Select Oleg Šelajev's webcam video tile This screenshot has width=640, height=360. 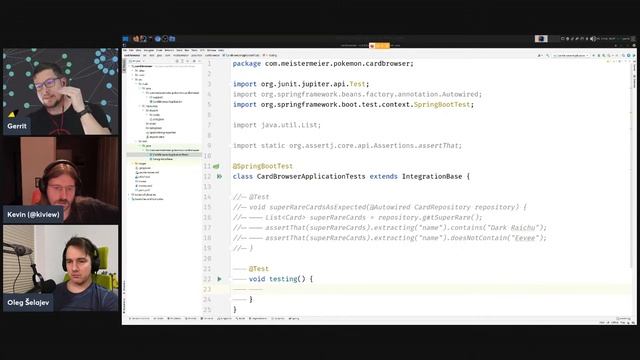tap(60, 268)
